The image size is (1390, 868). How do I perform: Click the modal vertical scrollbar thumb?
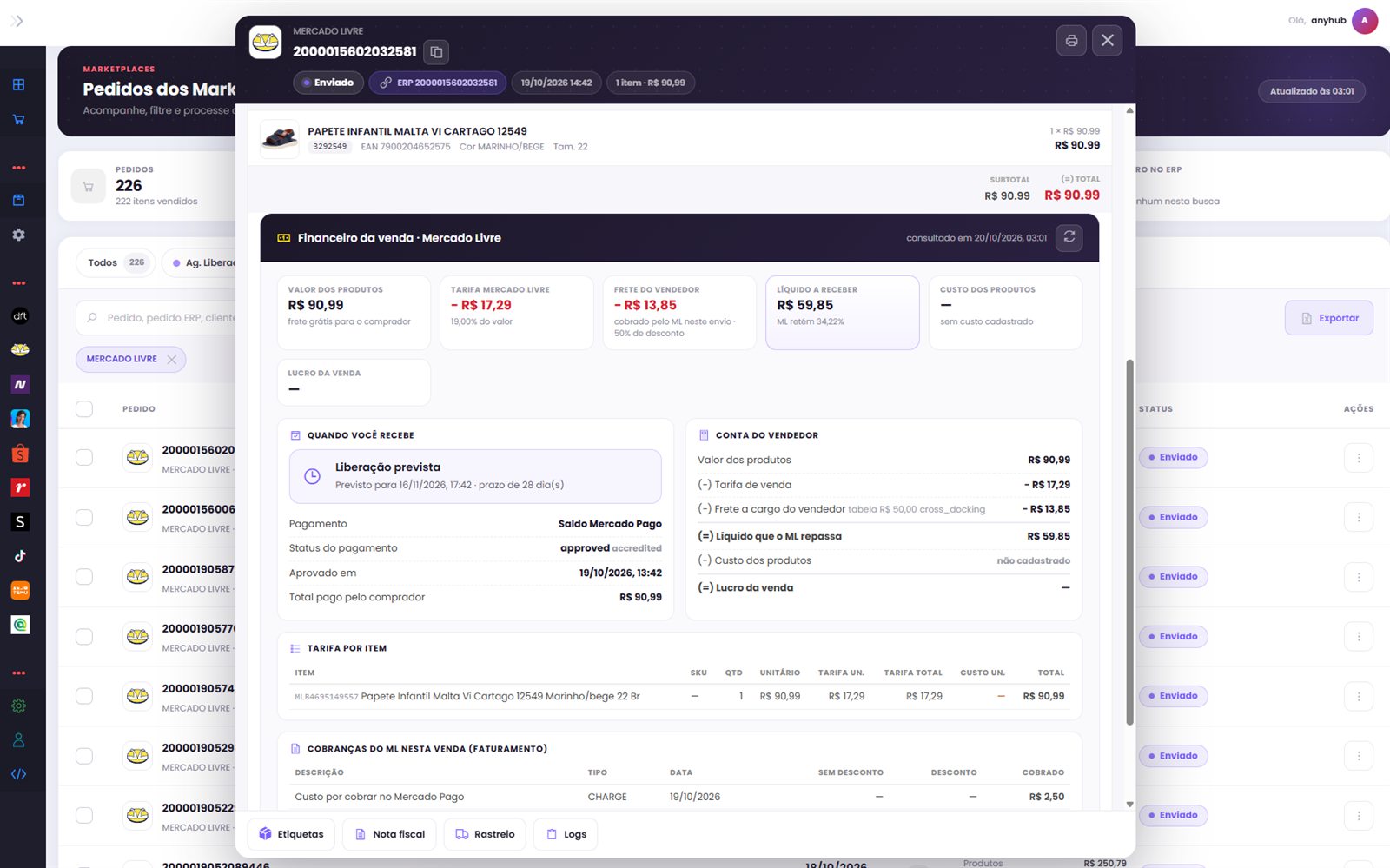pos(1129,541)
